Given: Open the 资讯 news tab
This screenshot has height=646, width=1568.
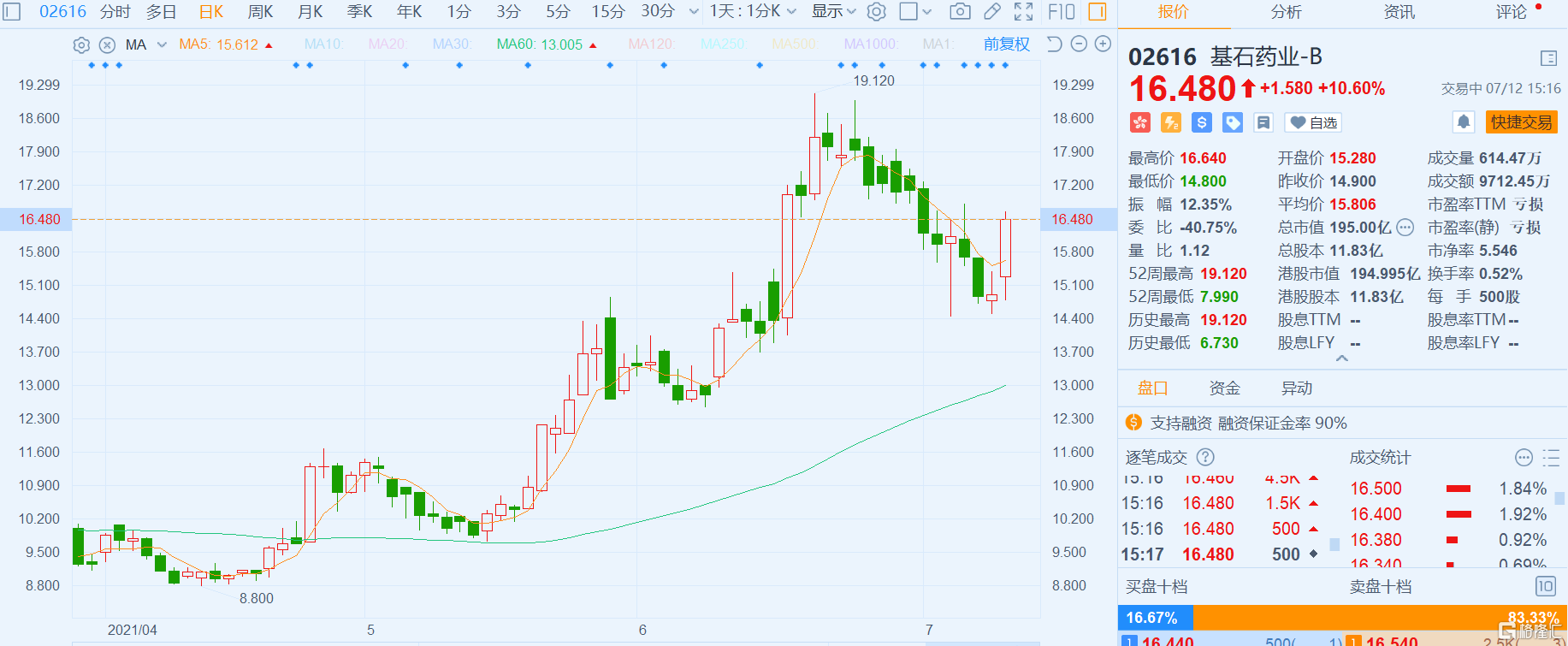Looking at the screenshot, I should point(1399,11).
